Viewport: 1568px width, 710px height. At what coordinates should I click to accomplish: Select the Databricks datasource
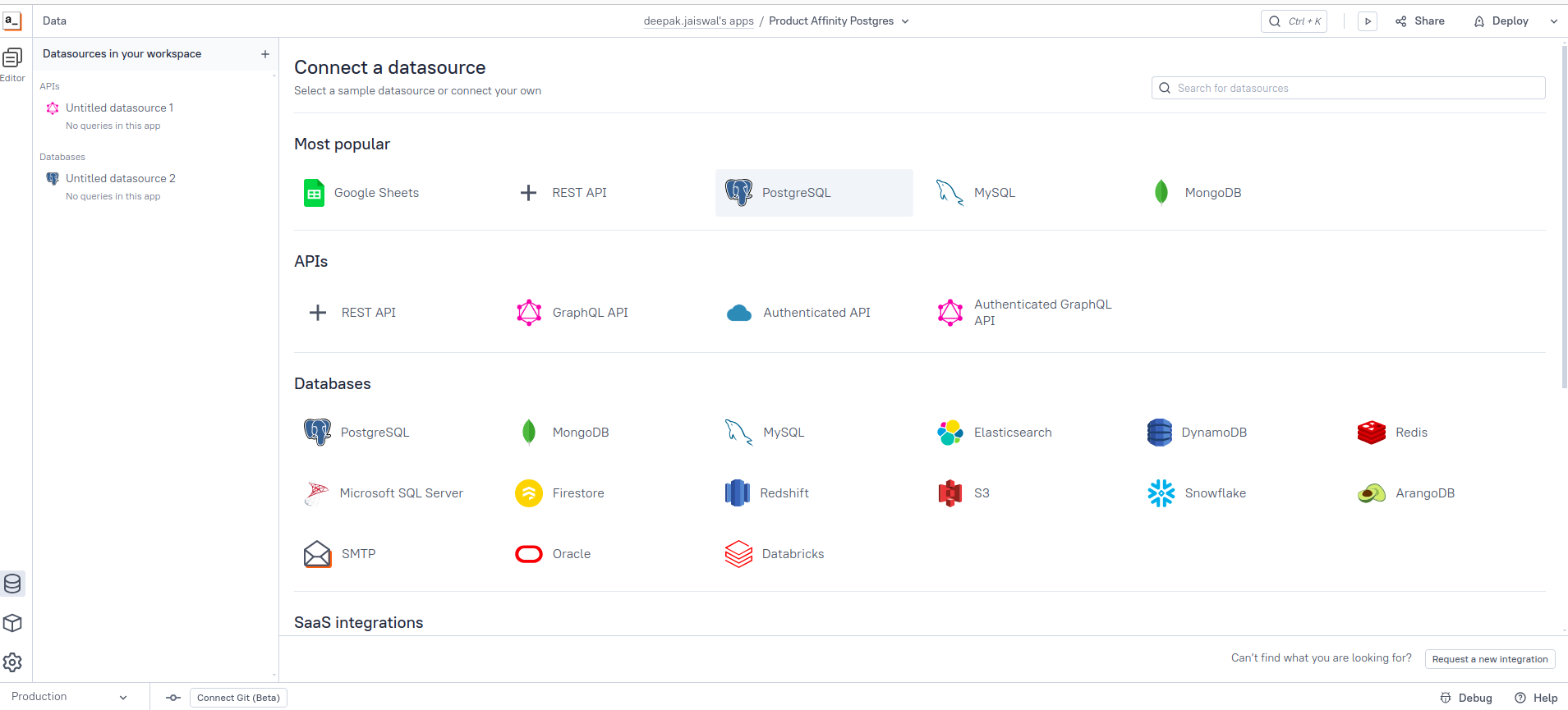click(x=775, y=554)
